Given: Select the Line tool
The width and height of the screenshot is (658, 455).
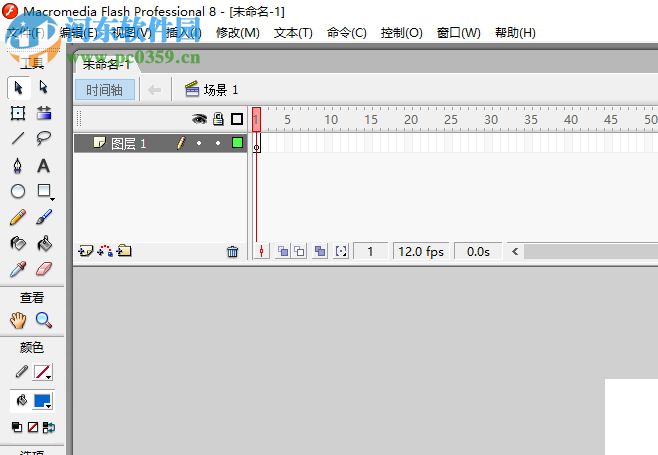Looking at the screenshot, I should 18,138.
